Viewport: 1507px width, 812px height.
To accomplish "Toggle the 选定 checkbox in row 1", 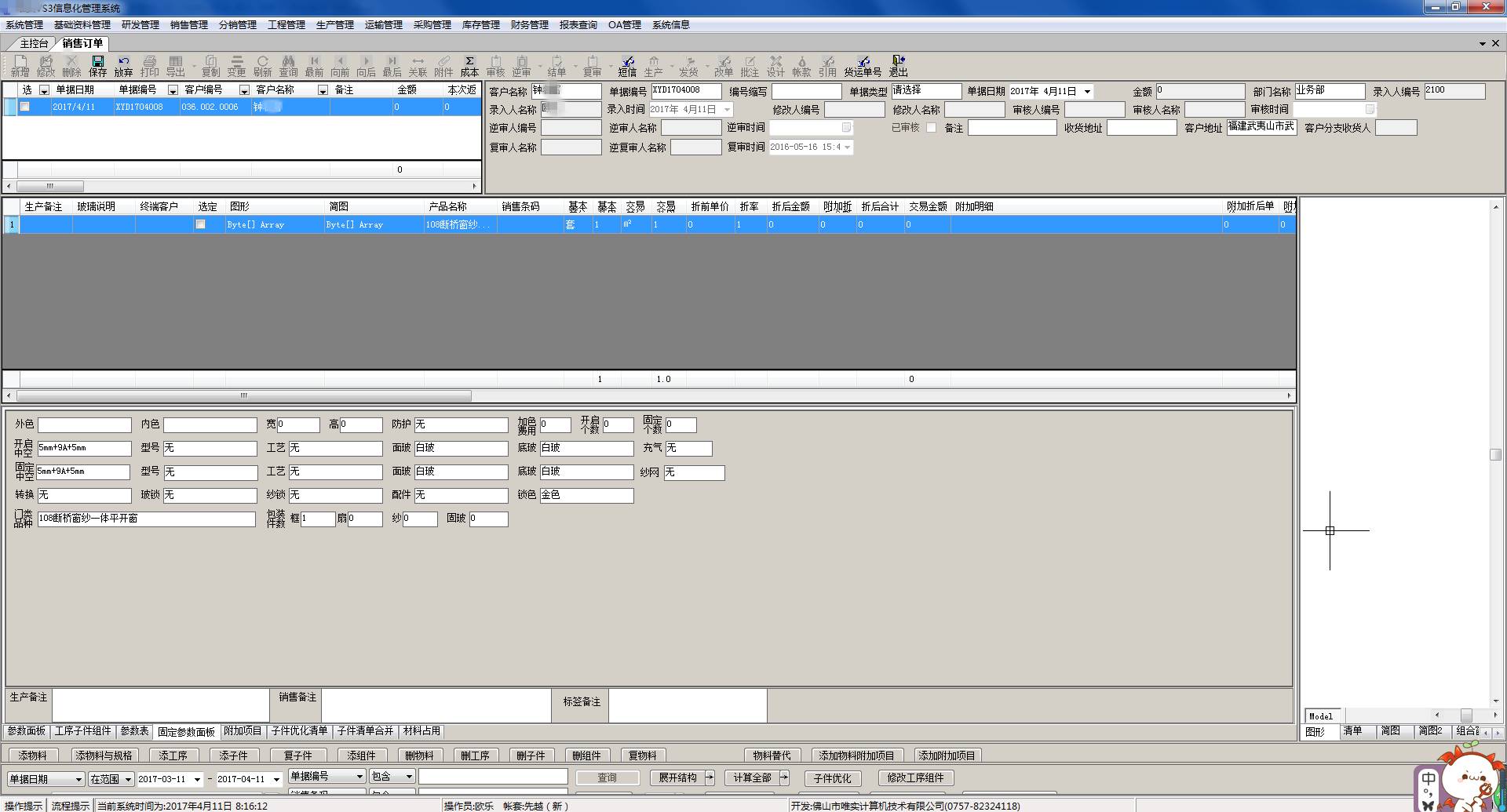I will 200,224.
